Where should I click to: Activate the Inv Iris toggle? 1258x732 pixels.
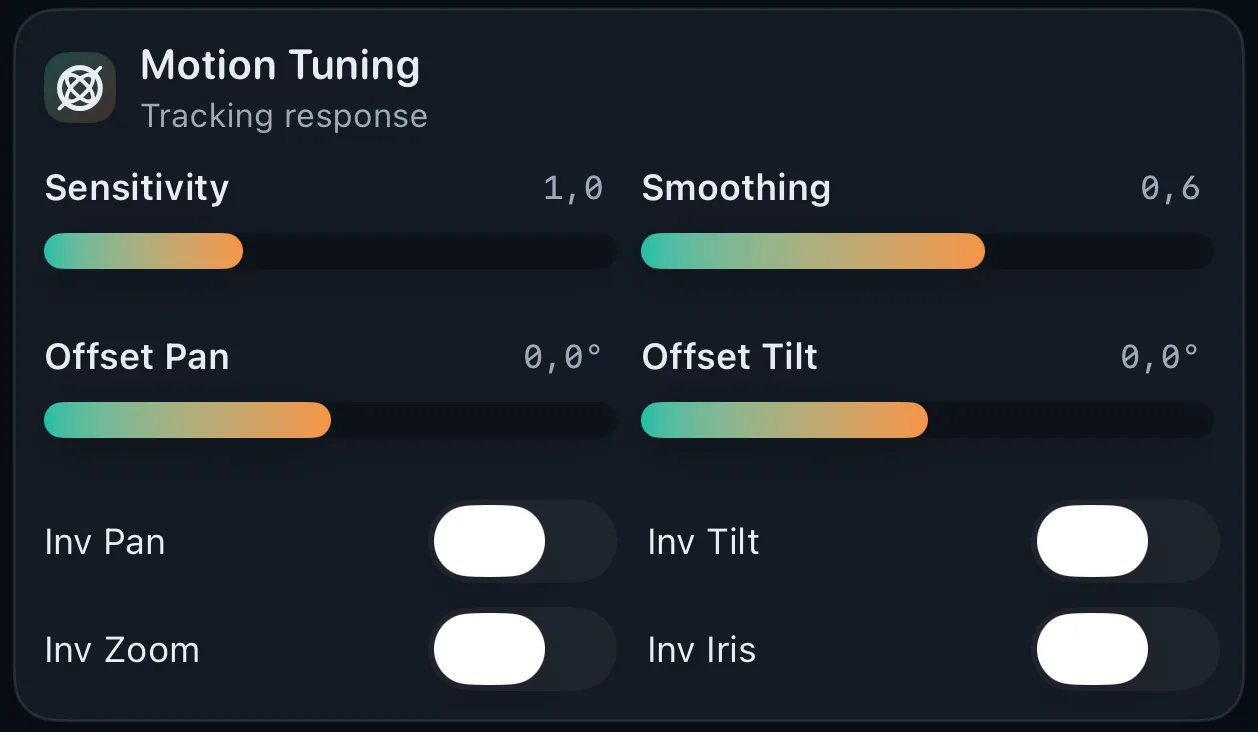coord(1126,649)
